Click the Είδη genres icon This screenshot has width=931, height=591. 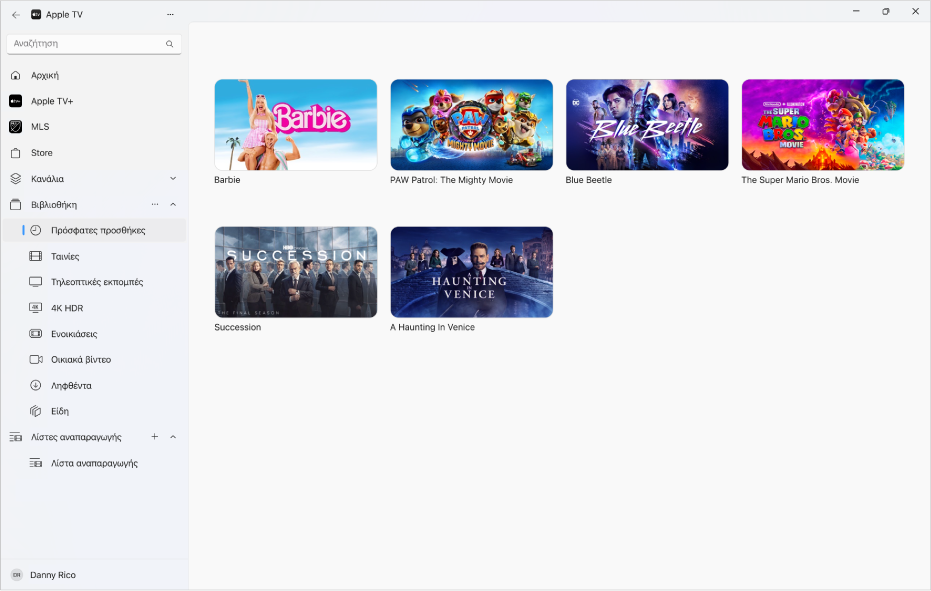click(36, 411)
